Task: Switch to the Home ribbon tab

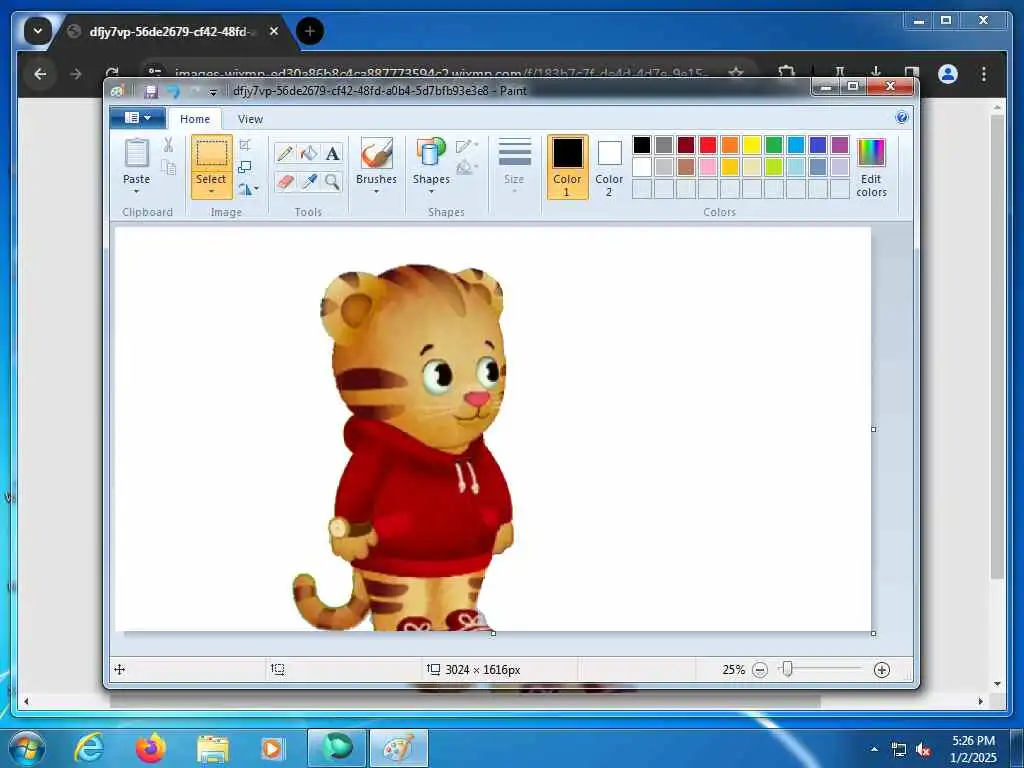Action: point(195,119)
